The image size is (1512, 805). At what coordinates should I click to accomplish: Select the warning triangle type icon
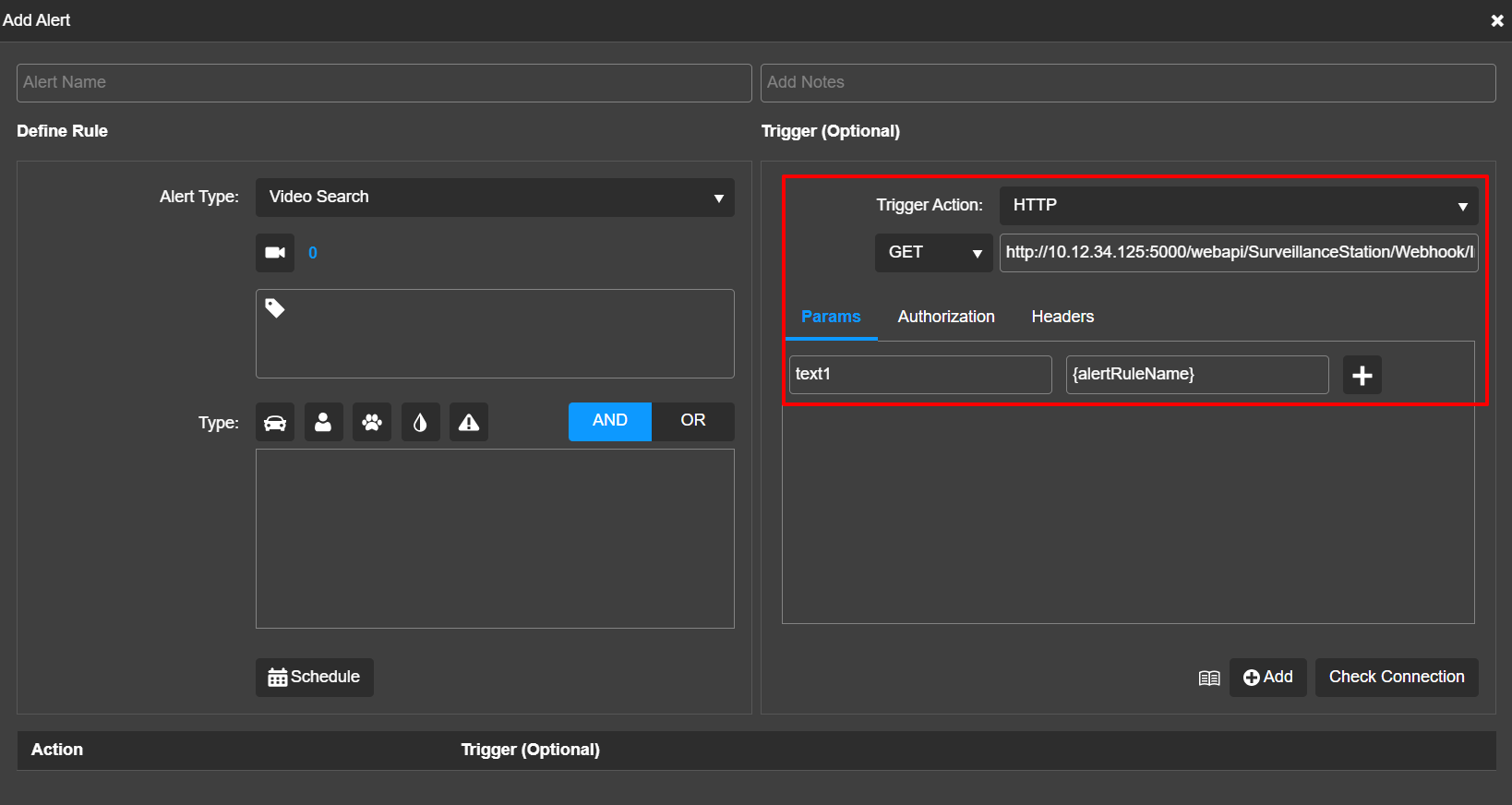(469, 422)
